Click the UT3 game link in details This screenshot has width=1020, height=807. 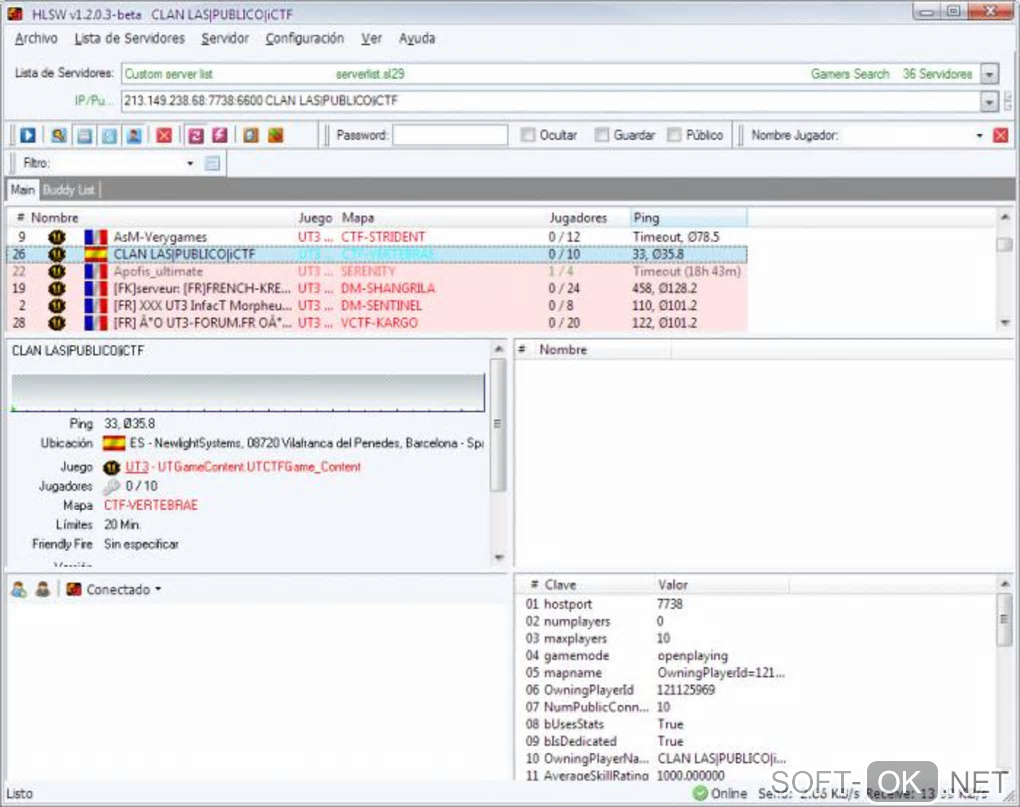137,467
